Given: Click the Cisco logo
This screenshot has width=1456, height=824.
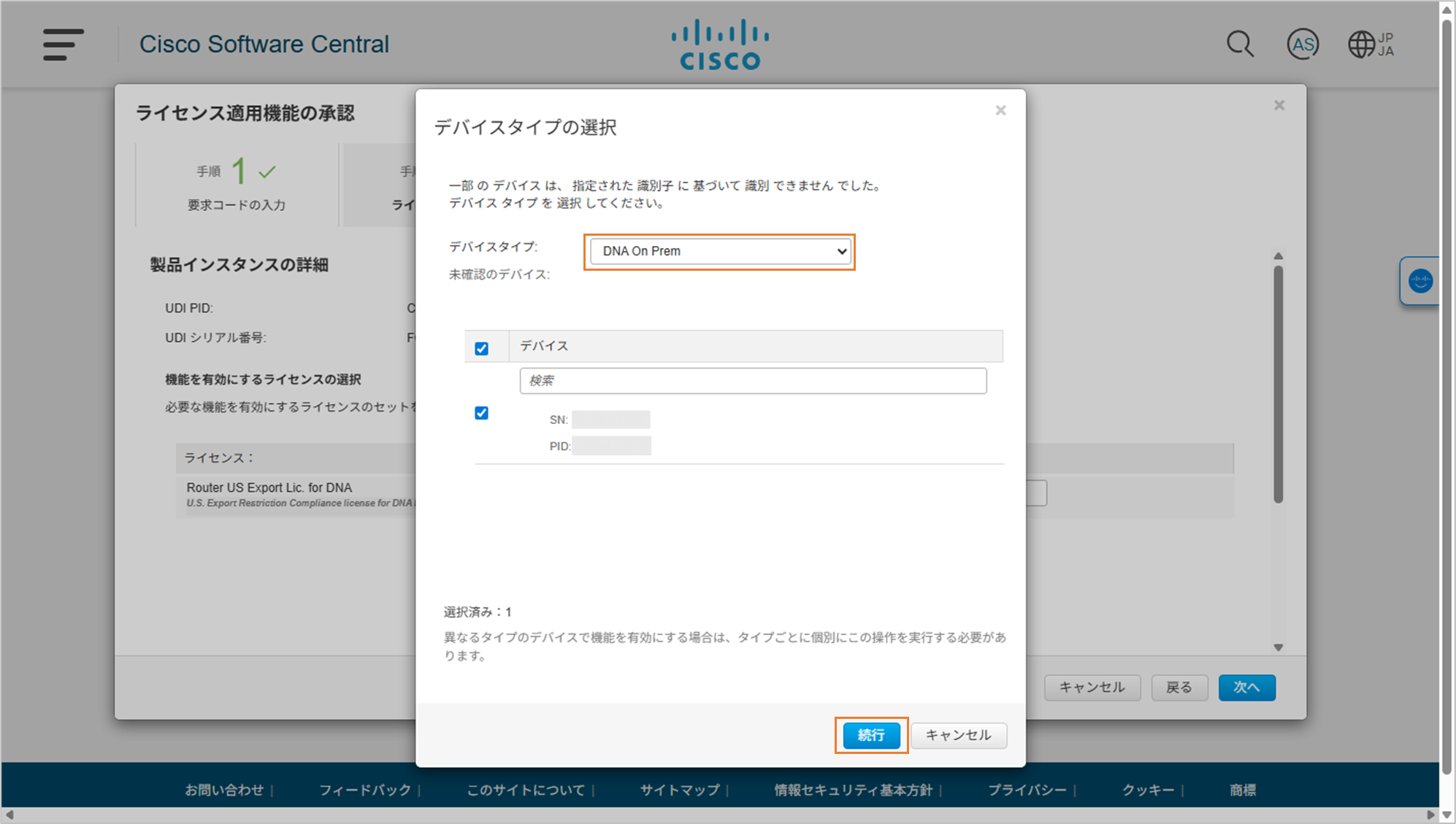Looking at the screenshot, I should pos(719,45).
